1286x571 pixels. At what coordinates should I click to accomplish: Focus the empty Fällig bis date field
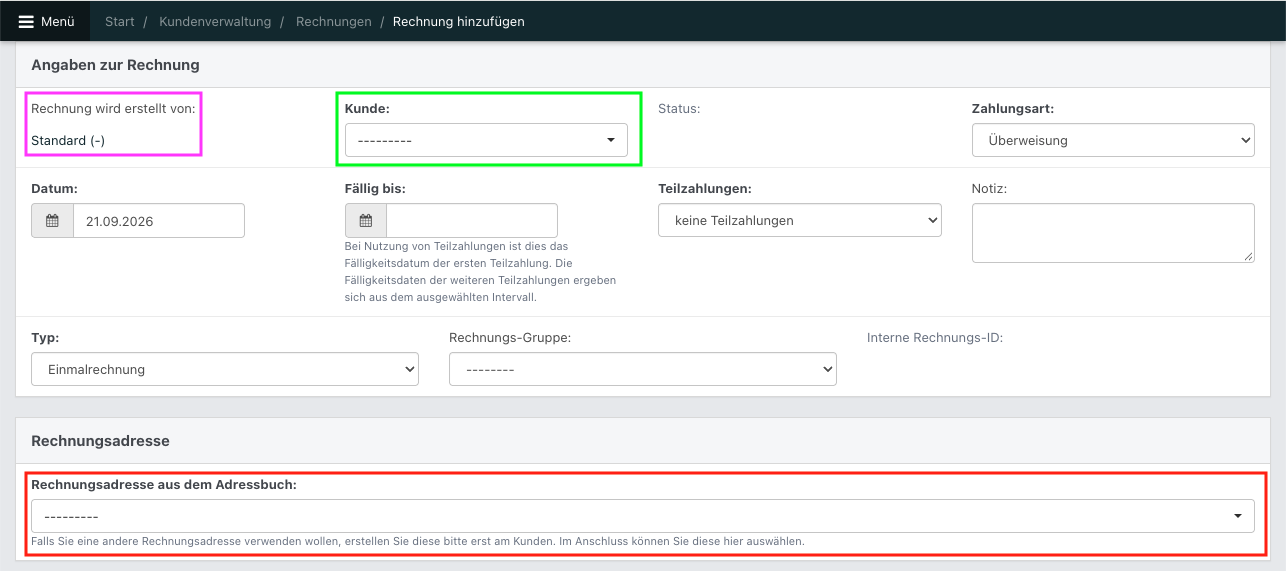[472, 221]
